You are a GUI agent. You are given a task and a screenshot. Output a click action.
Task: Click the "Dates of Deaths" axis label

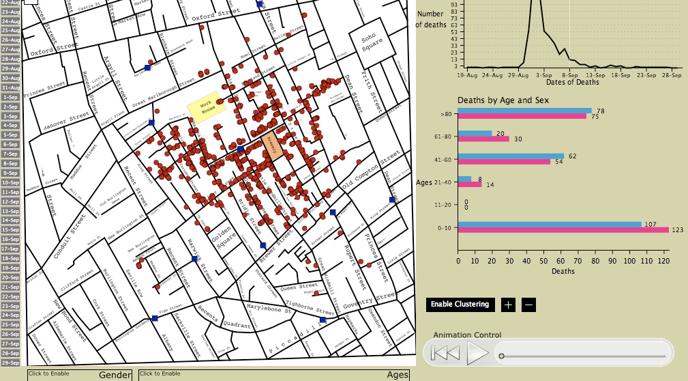tap(572, 82)
